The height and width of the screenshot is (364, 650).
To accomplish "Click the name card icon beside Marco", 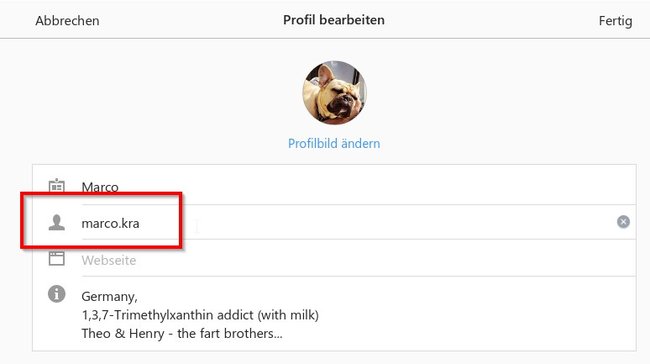I will coord(56,186).
